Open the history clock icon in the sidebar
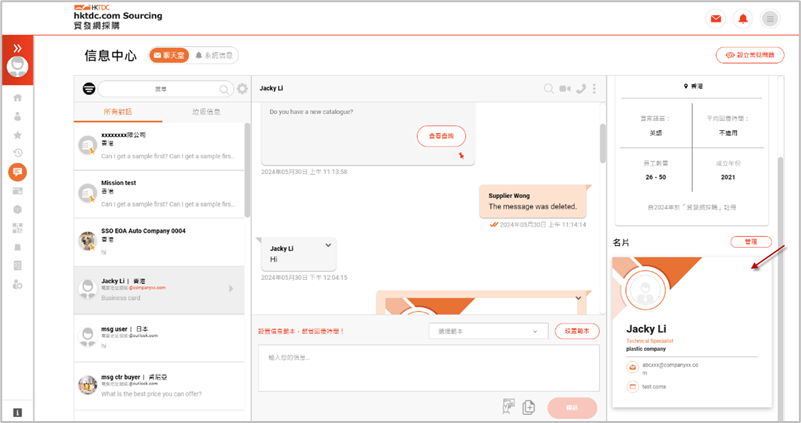This screenshot has width=801, height=423. click(x=17, y=153)
